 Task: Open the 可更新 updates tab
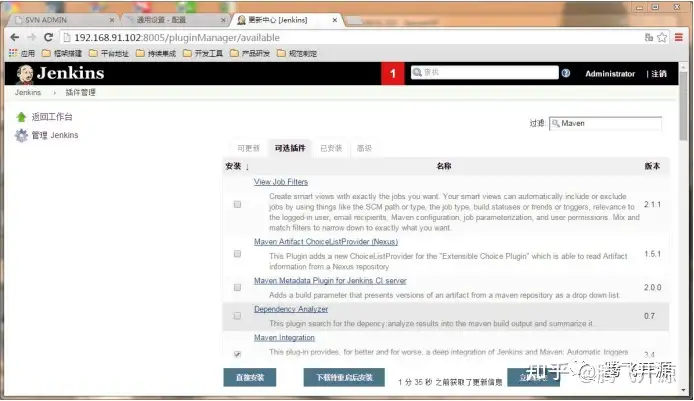248,148
